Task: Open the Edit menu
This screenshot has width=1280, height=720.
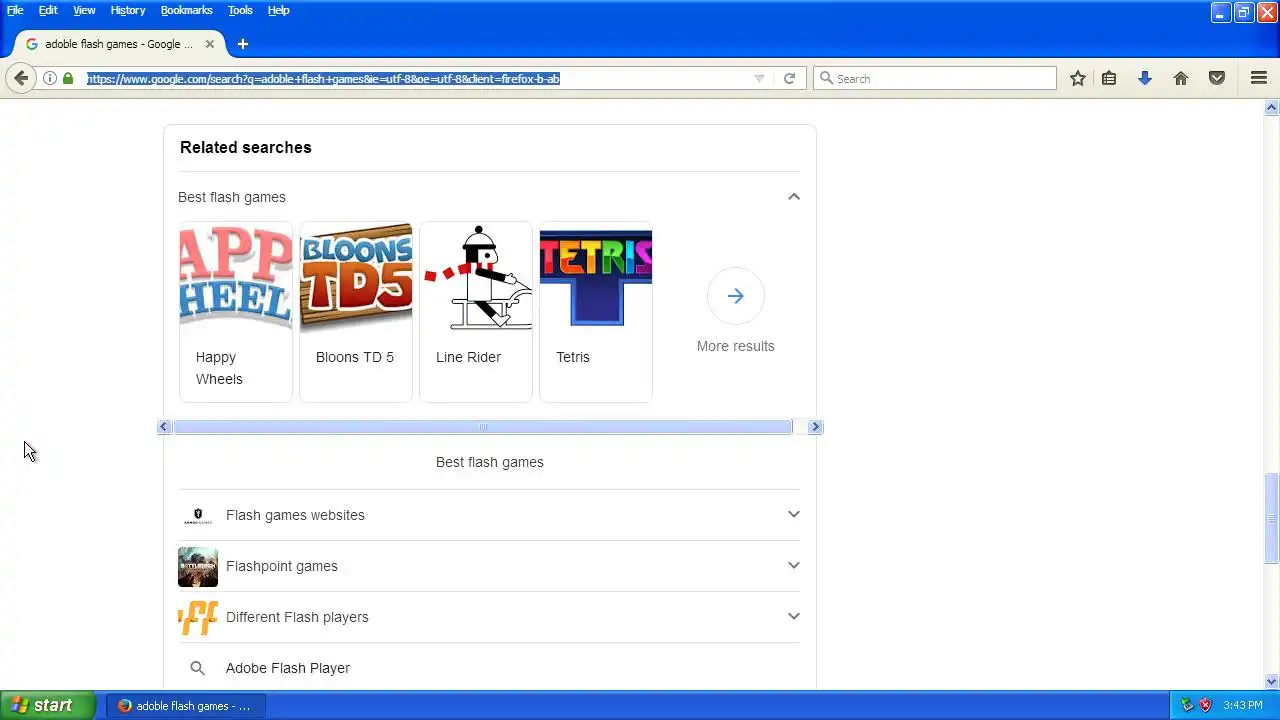Action: click(48, 10)
